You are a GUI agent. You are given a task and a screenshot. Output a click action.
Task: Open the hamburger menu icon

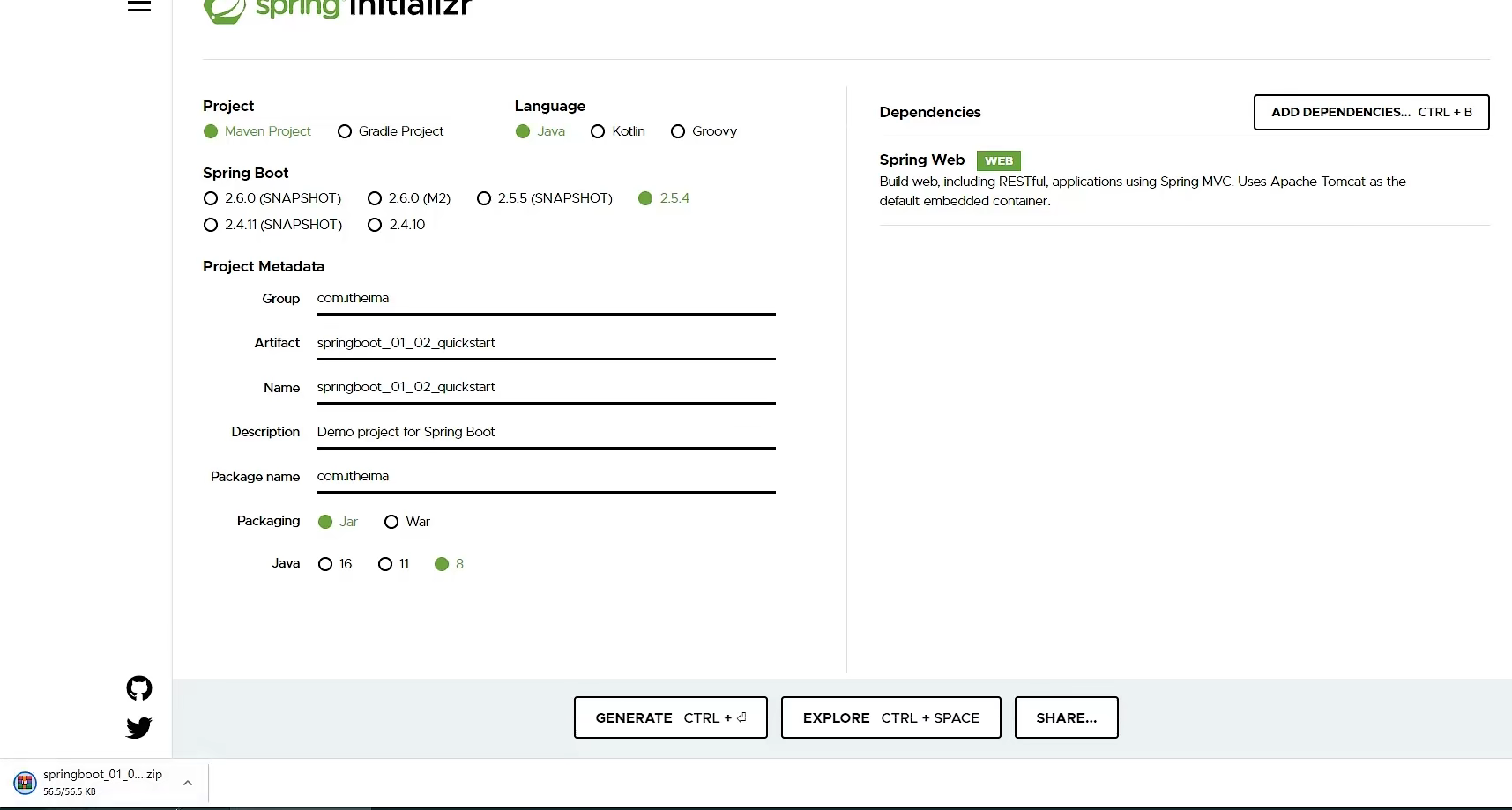(139, 6)
